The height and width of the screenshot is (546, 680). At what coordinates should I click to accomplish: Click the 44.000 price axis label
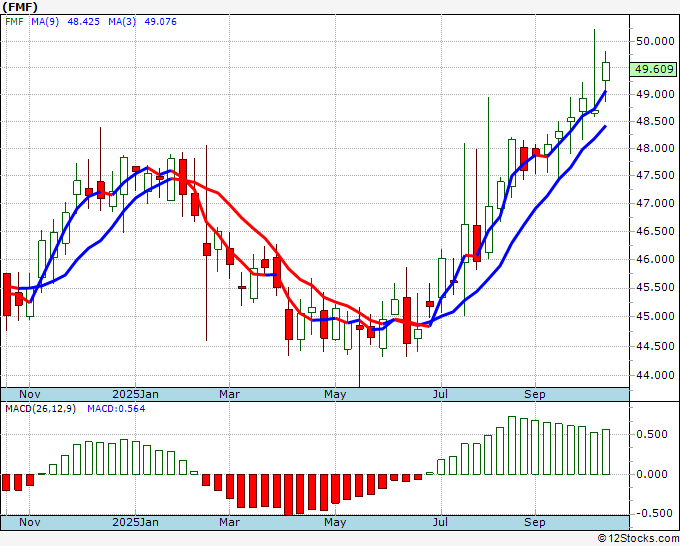(x=655, y=375)
